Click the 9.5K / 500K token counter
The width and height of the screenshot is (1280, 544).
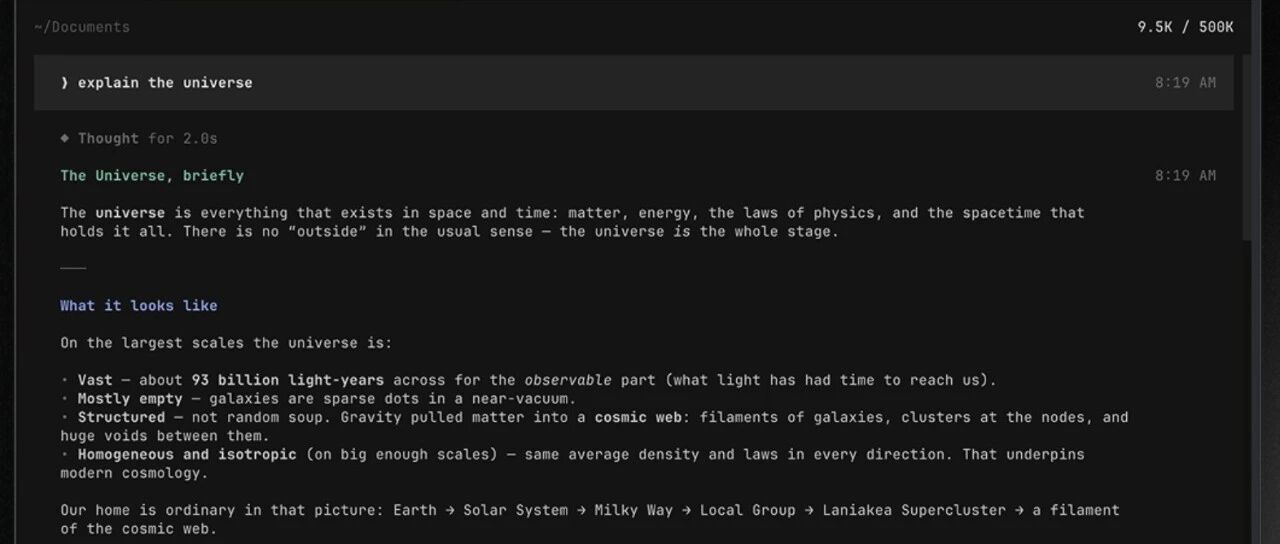click(x=1185, y=27)
